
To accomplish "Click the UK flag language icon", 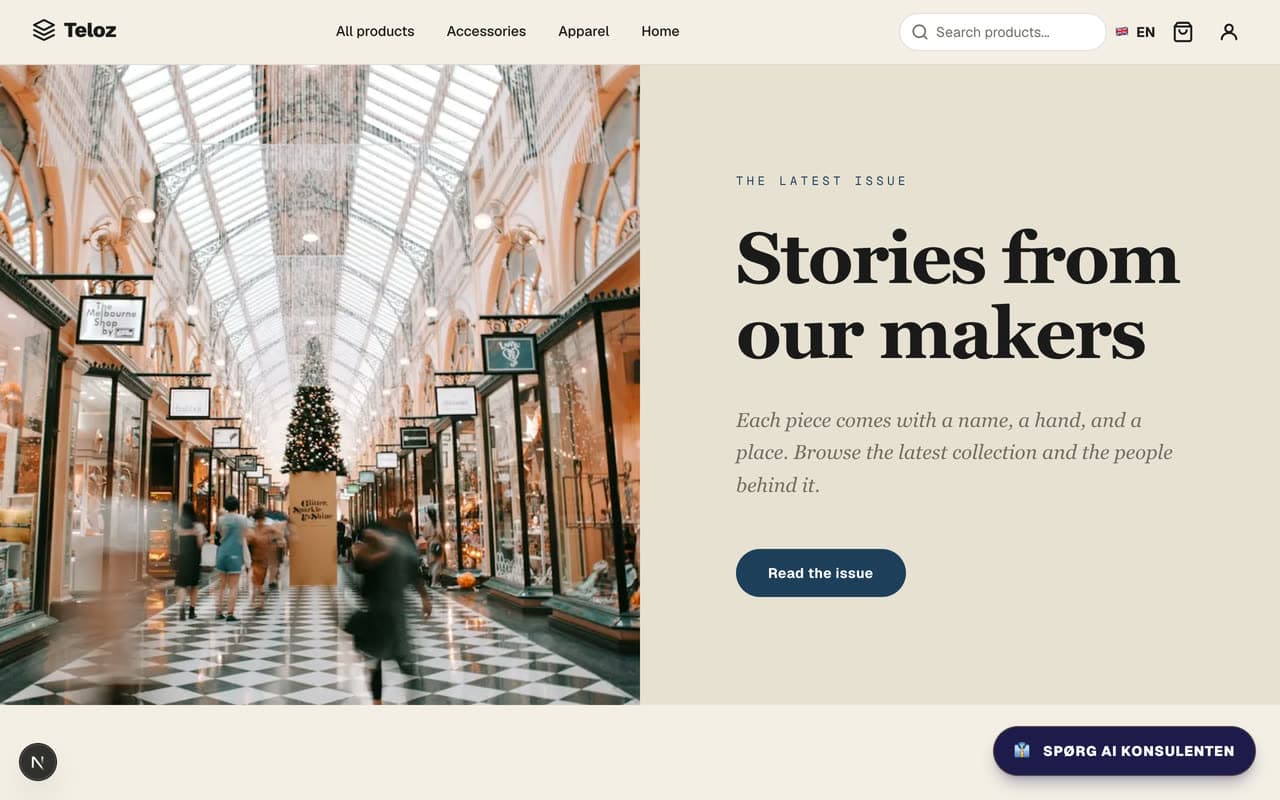I will [1122, 32].
